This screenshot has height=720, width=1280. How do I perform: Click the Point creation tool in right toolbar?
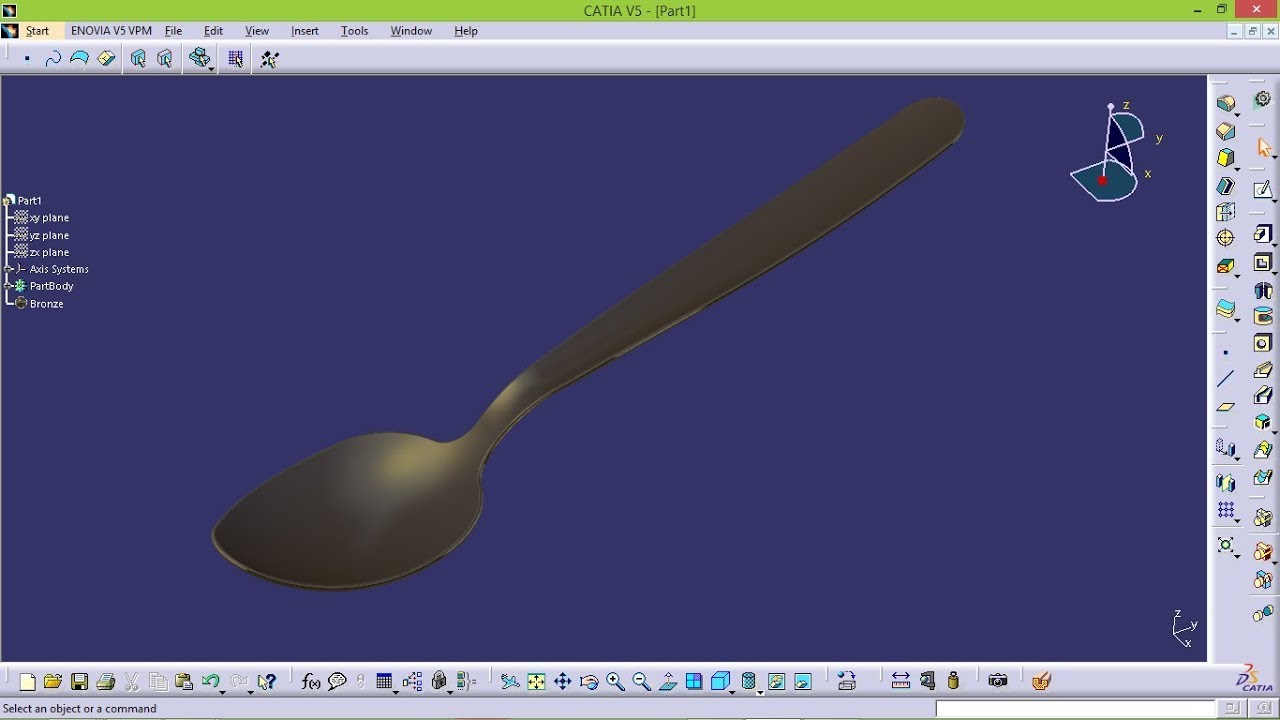click(x=1226, y=352)
